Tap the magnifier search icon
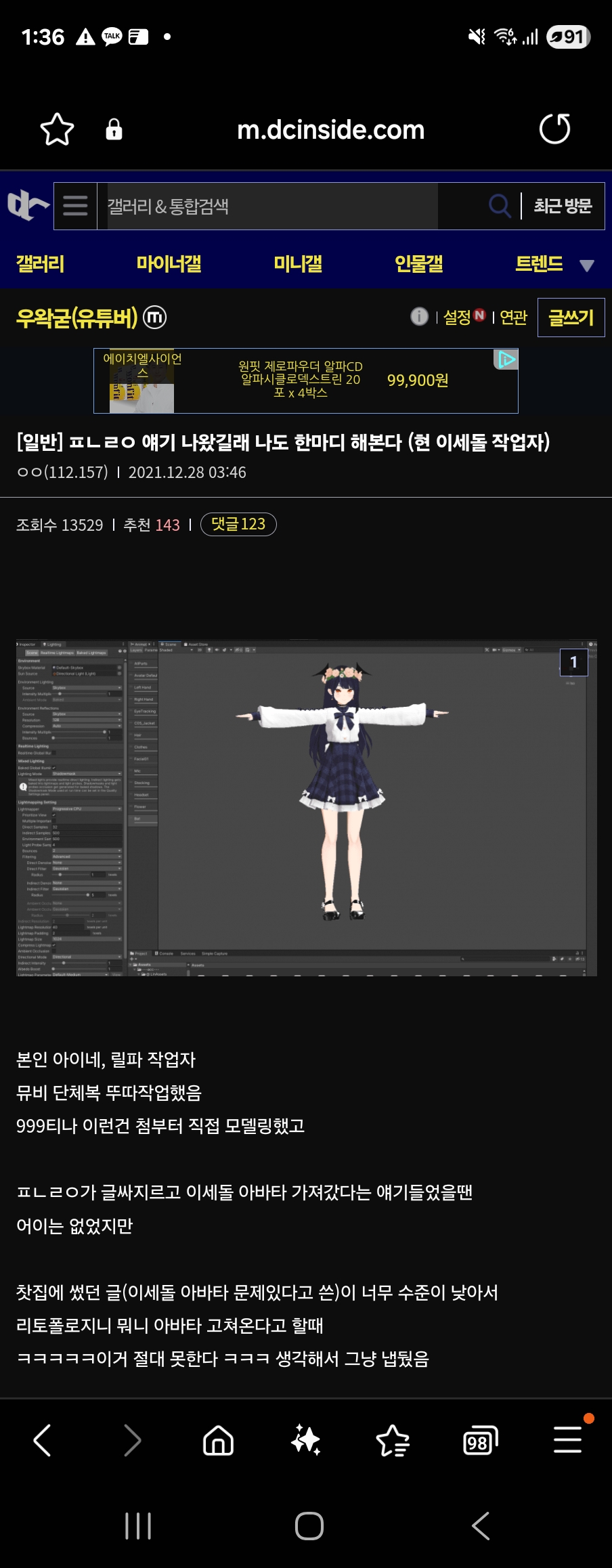The height and width of the screenshot is (1568, 612). [500, 206]
